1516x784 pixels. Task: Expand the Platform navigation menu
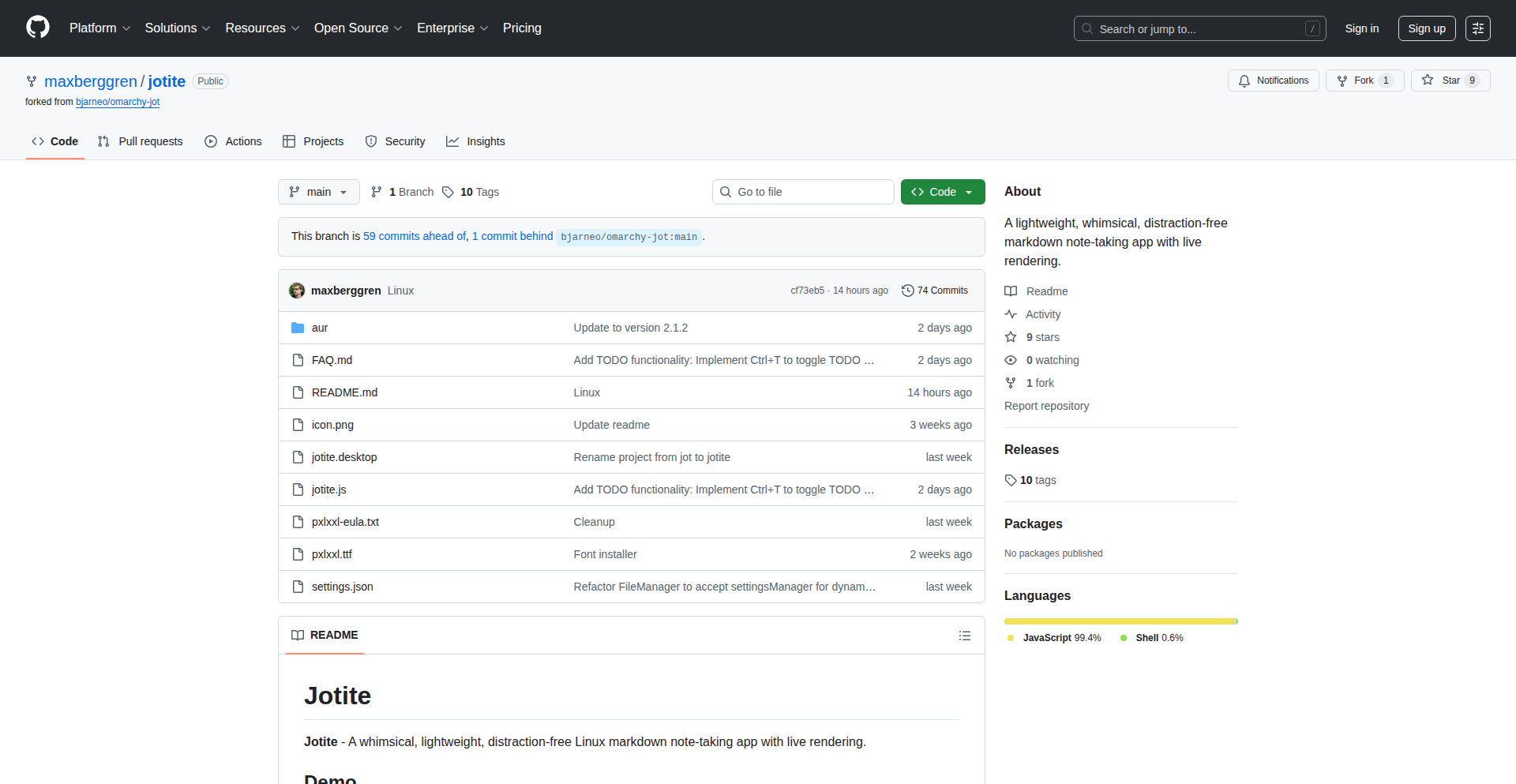99,28
